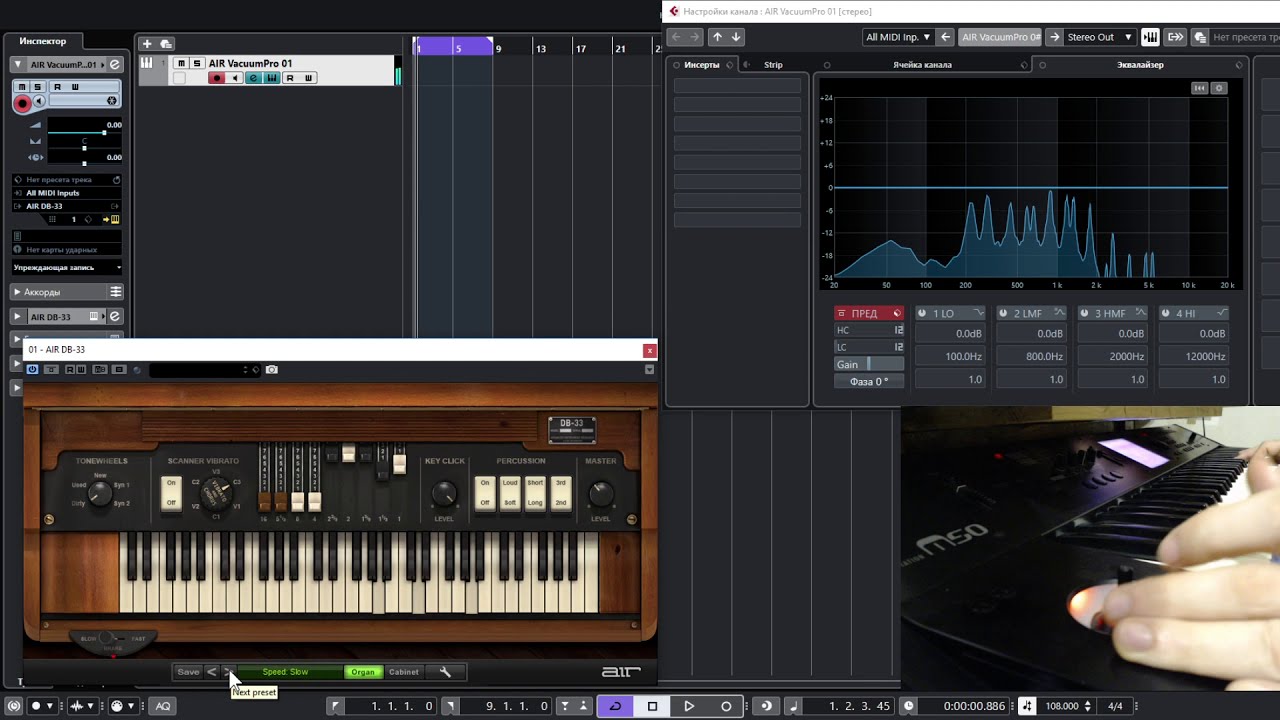Open All MIDI Inputs selector in Inspector
1280x720 pixels.
click(x=67, y=193)
